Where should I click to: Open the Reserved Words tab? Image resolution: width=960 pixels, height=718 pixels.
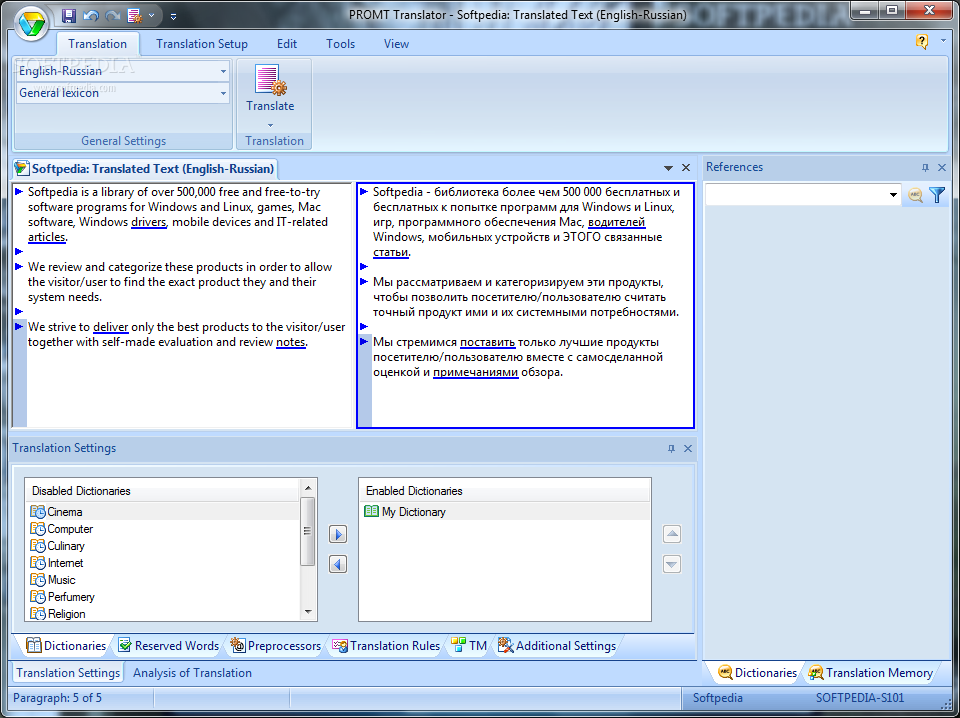[168, 646]
